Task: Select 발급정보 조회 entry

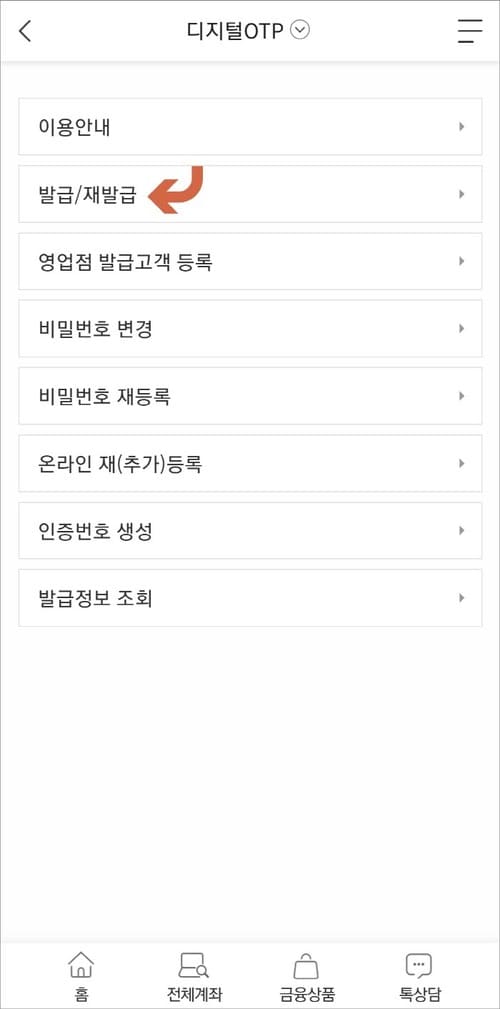Action: coord(250,598)
